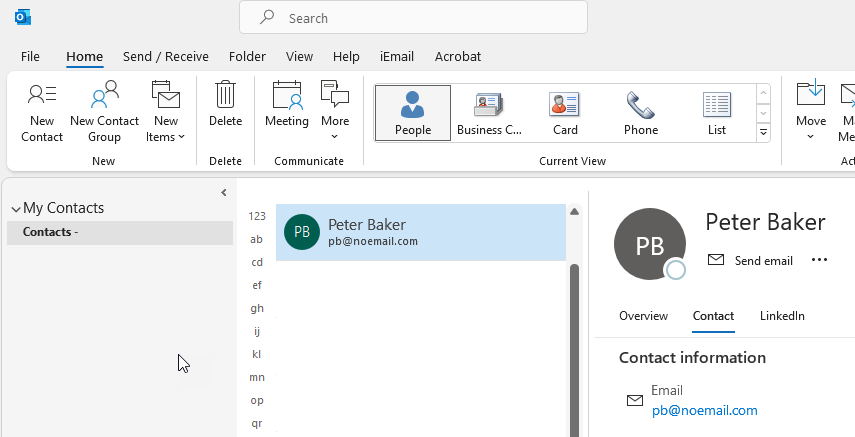Toggle the People view on
Screen dimensions: 855x437
pos(413,113)
